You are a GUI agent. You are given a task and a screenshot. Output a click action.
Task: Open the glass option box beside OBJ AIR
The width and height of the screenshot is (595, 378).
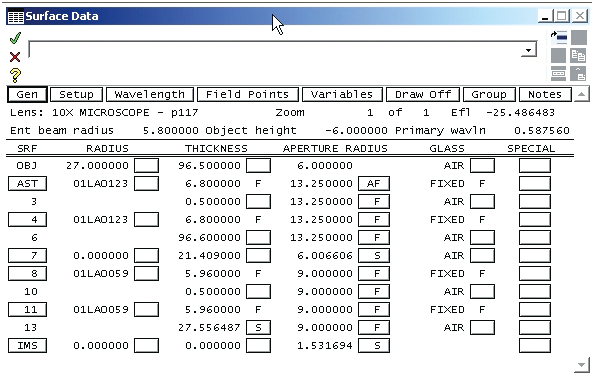click(x=482, y=166)
